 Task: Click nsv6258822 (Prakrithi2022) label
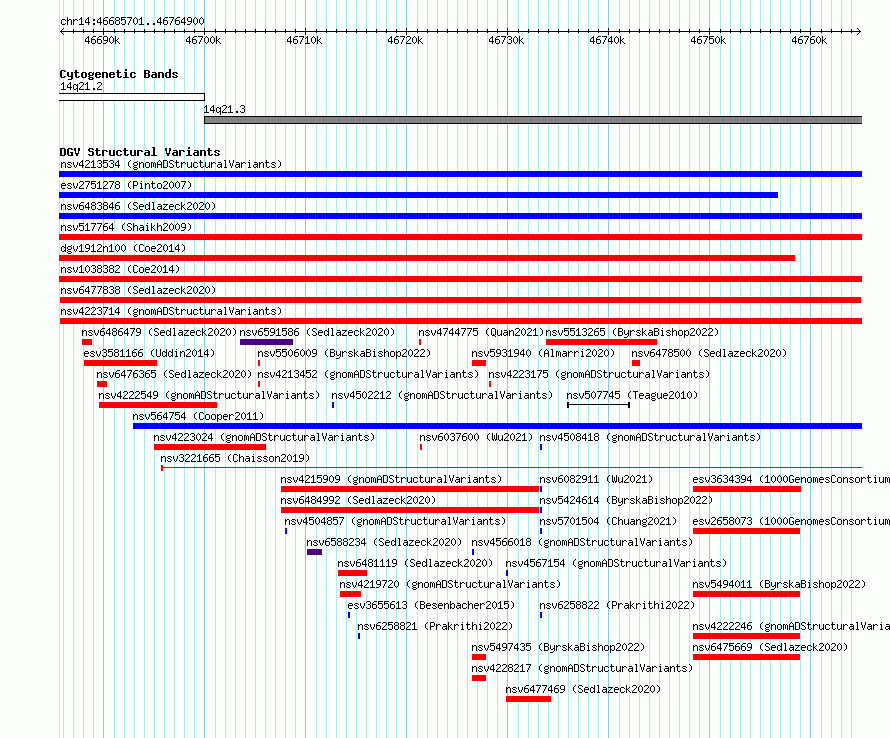pyautogui.click(x=618, y=605)
